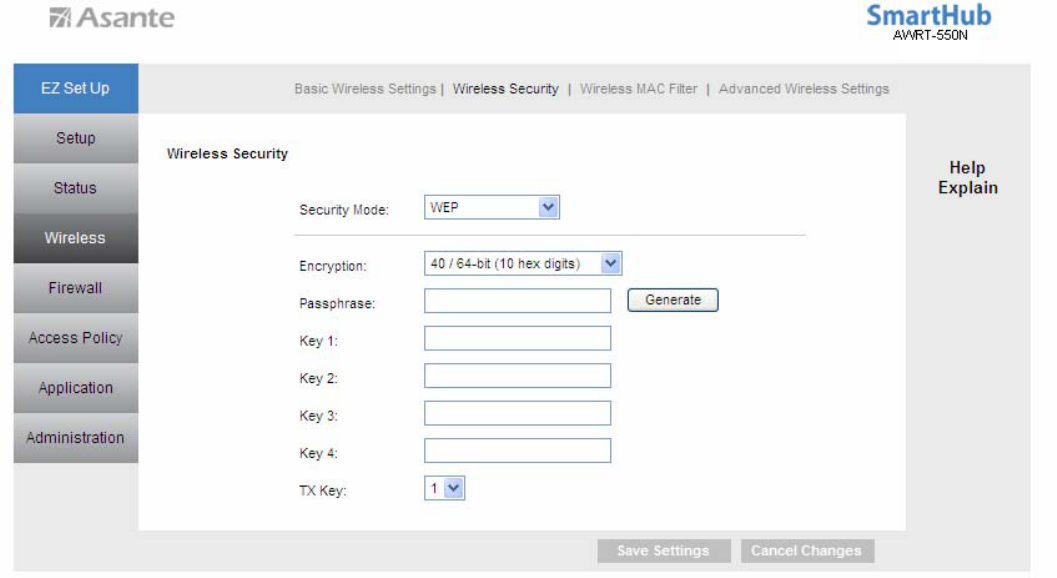Focus the Passphrase input field

pyautogui.click(x=517, y=300)
